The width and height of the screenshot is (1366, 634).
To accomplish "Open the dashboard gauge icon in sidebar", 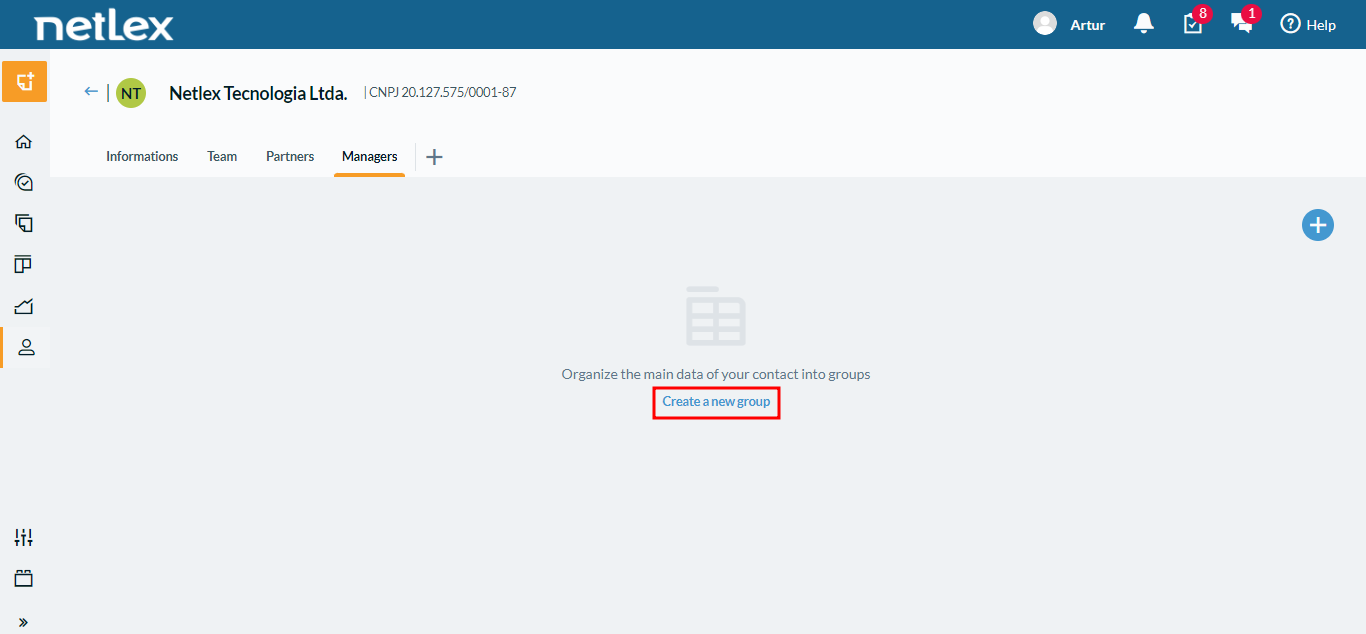I will (x=24, y=182).
